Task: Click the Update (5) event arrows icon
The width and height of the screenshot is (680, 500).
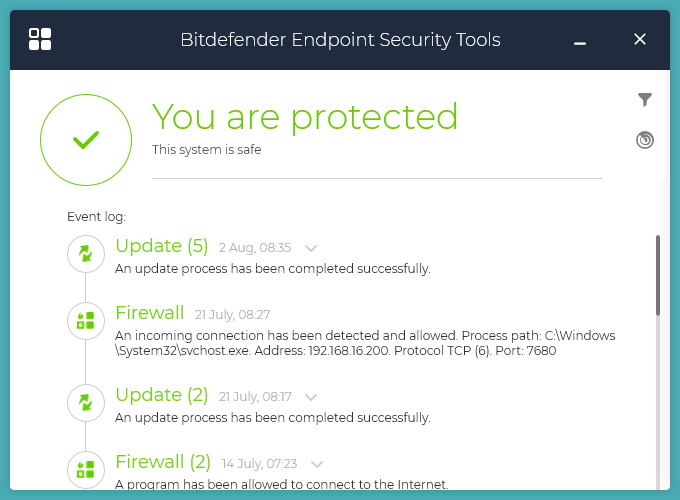Action: [x=86, y=254]
